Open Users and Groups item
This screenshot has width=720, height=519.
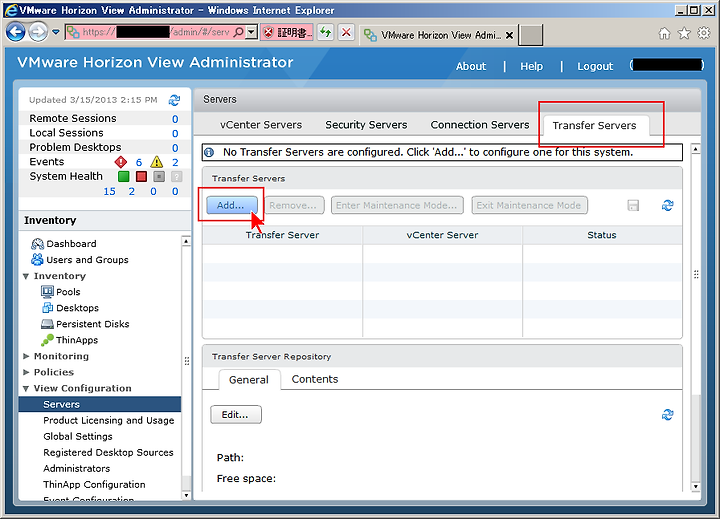click(87, 260)
